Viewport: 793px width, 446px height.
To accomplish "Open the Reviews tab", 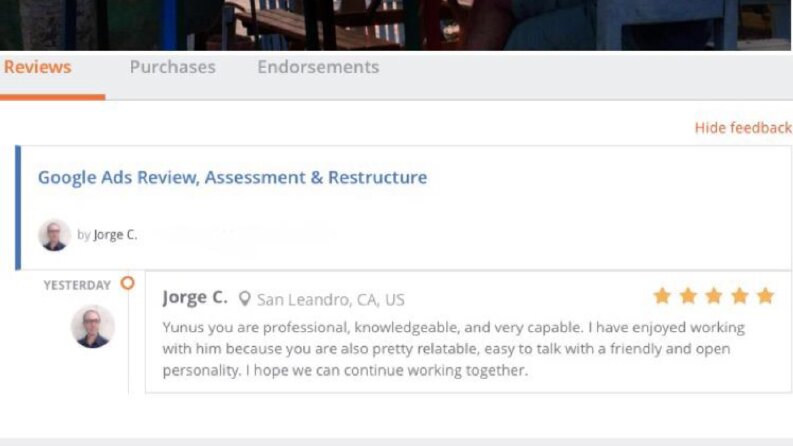I will 37,67.
